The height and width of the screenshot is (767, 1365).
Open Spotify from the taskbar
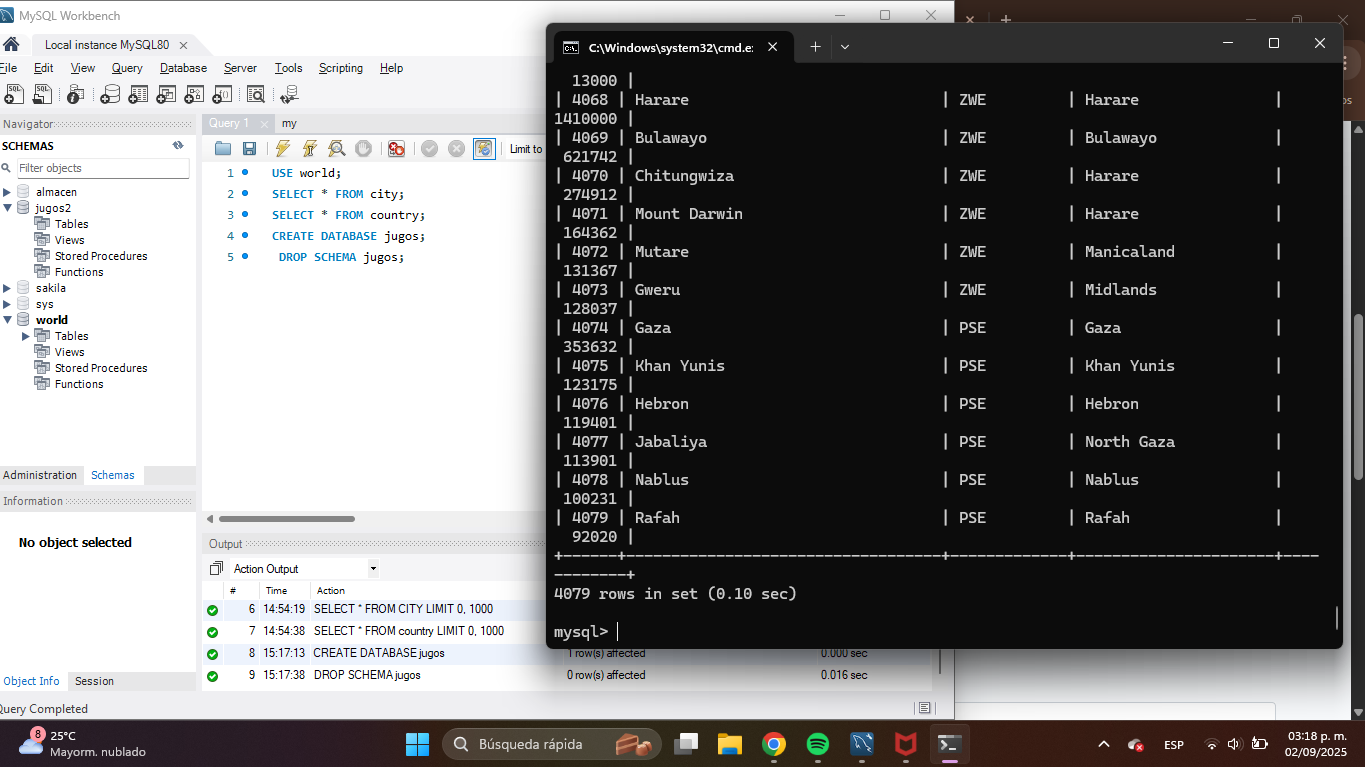pos(817,744)
